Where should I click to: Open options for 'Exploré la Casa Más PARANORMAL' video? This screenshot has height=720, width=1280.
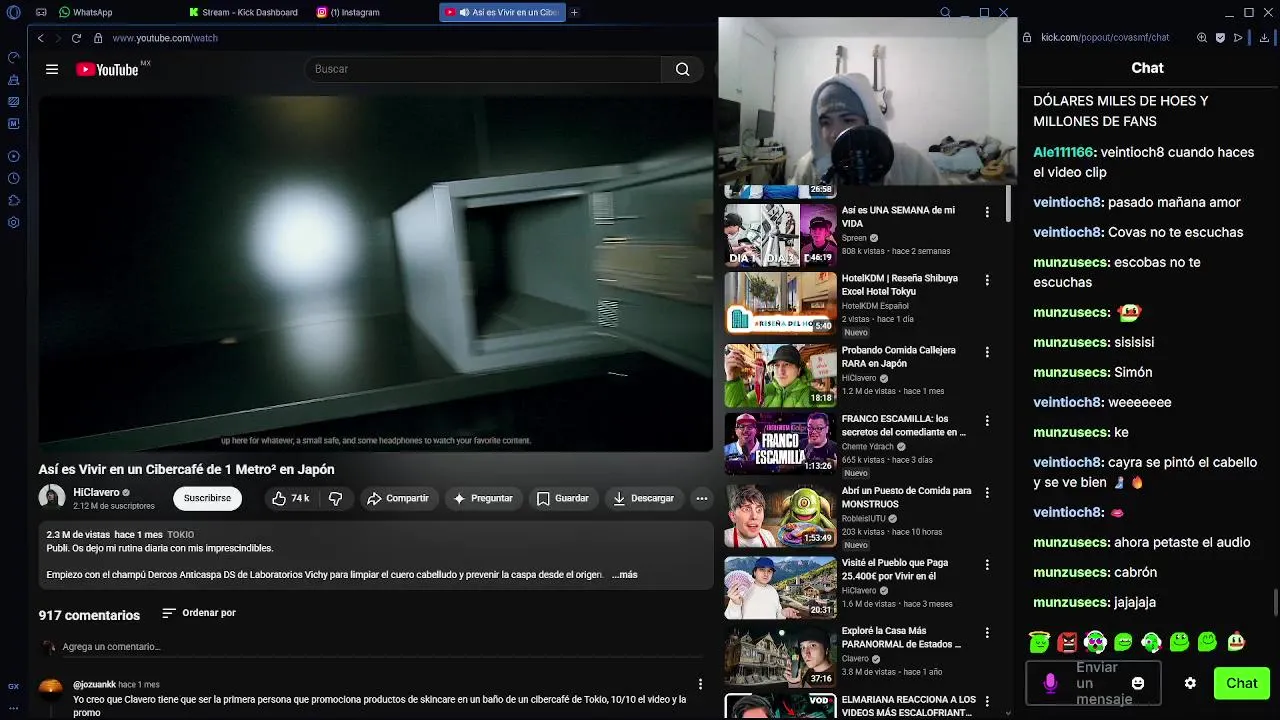click(x=987, y=633)
